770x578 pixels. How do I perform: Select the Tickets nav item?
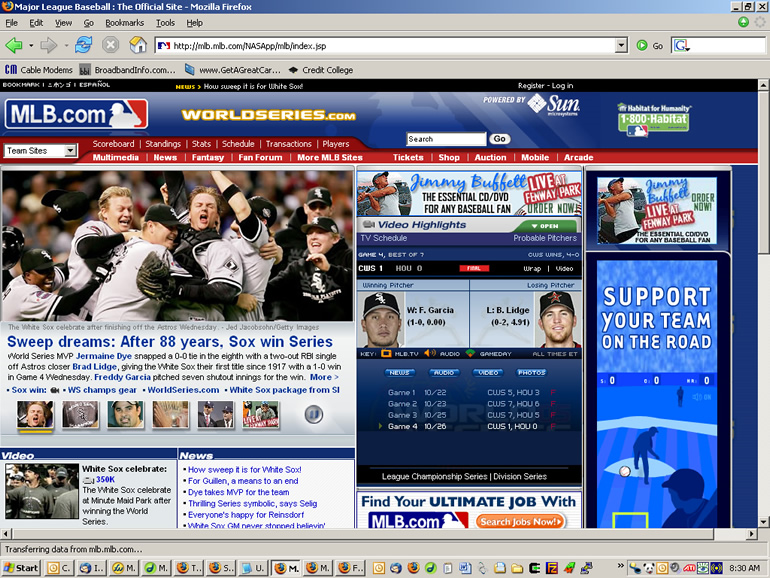coord(408,158)
